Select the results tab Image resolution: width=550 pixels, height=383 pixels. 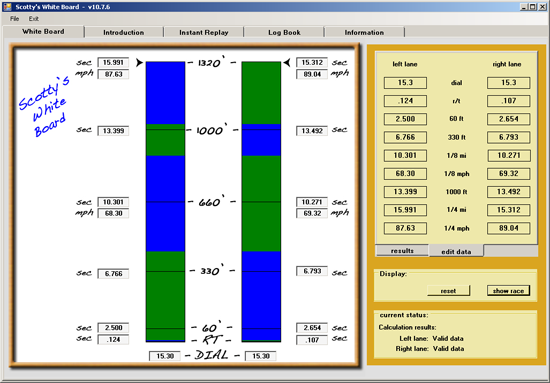tap(402, 251)
